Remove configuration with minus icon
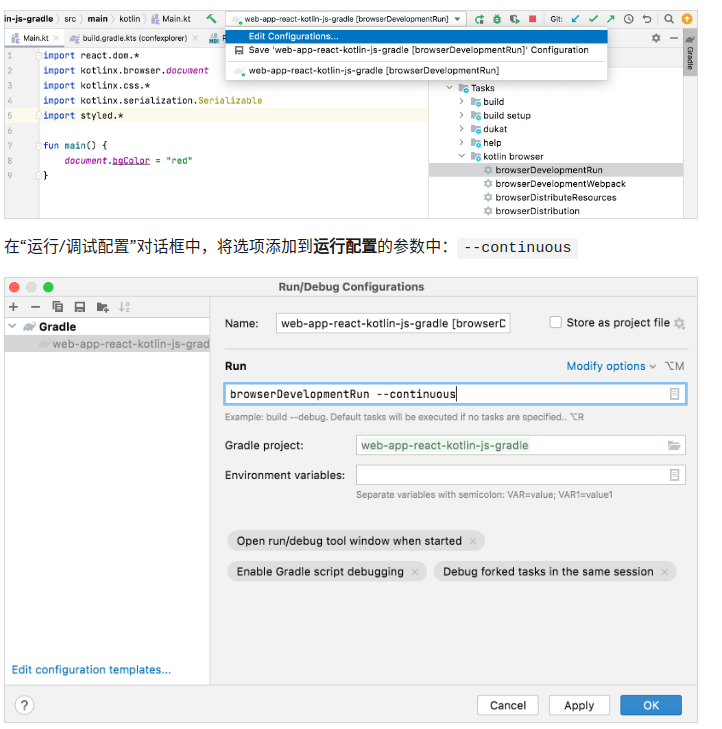 35,307
